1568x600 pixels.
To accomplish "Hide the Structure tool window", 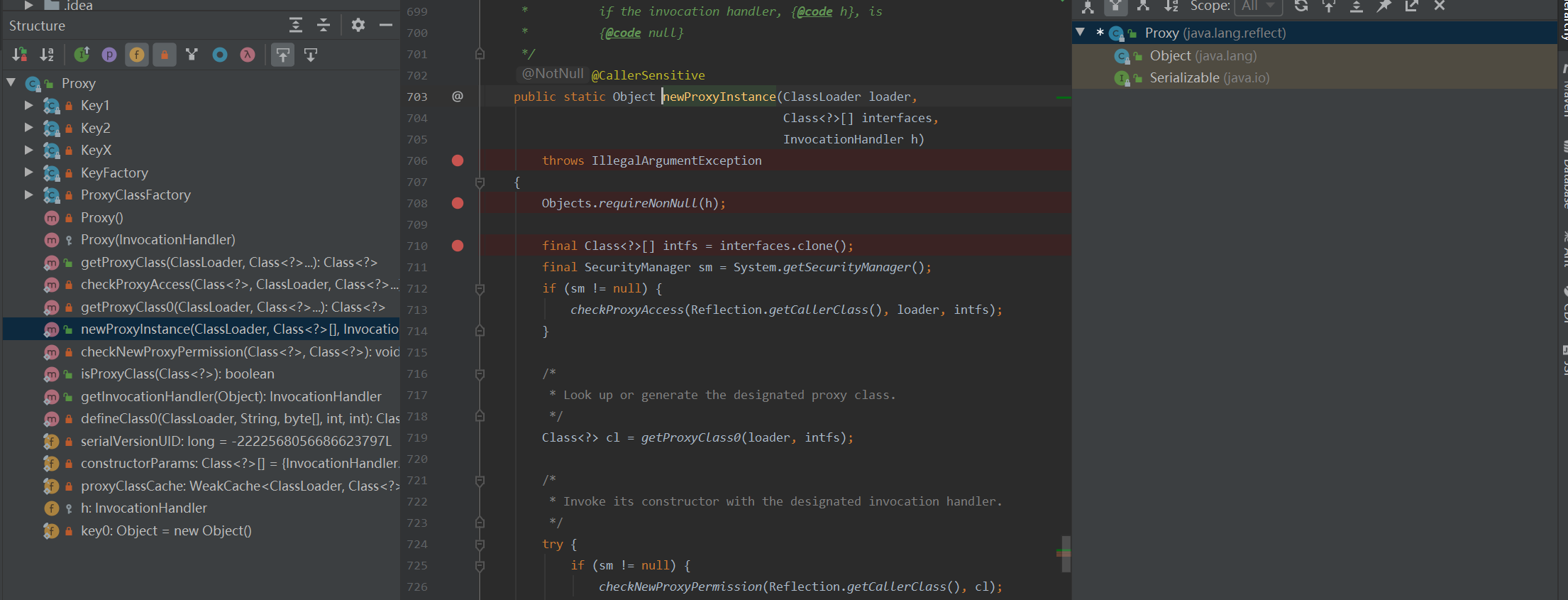I will coord(386,26).
